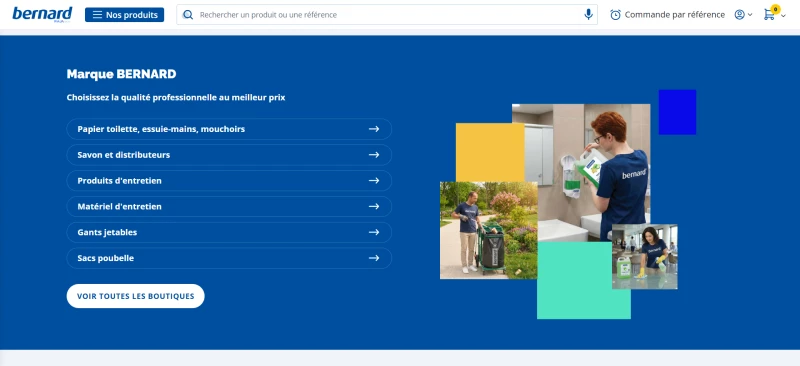Open Savon et distributeurs category
This screenshot has width=800, height=366.
(x=229, y=155)
